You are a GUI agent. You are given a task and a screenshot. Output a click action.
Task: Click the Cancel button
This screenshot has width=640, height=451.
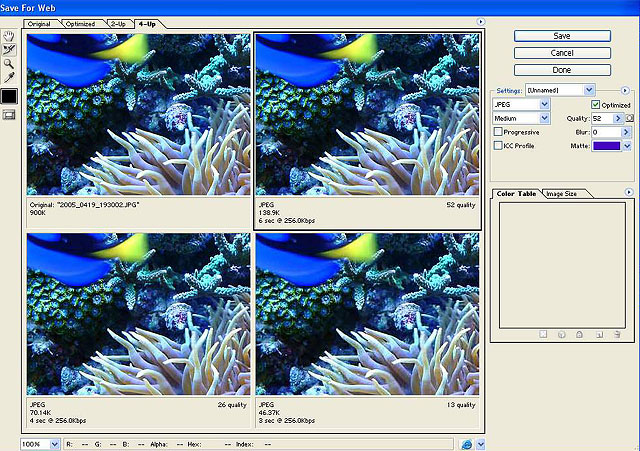[x=562, y=52]
